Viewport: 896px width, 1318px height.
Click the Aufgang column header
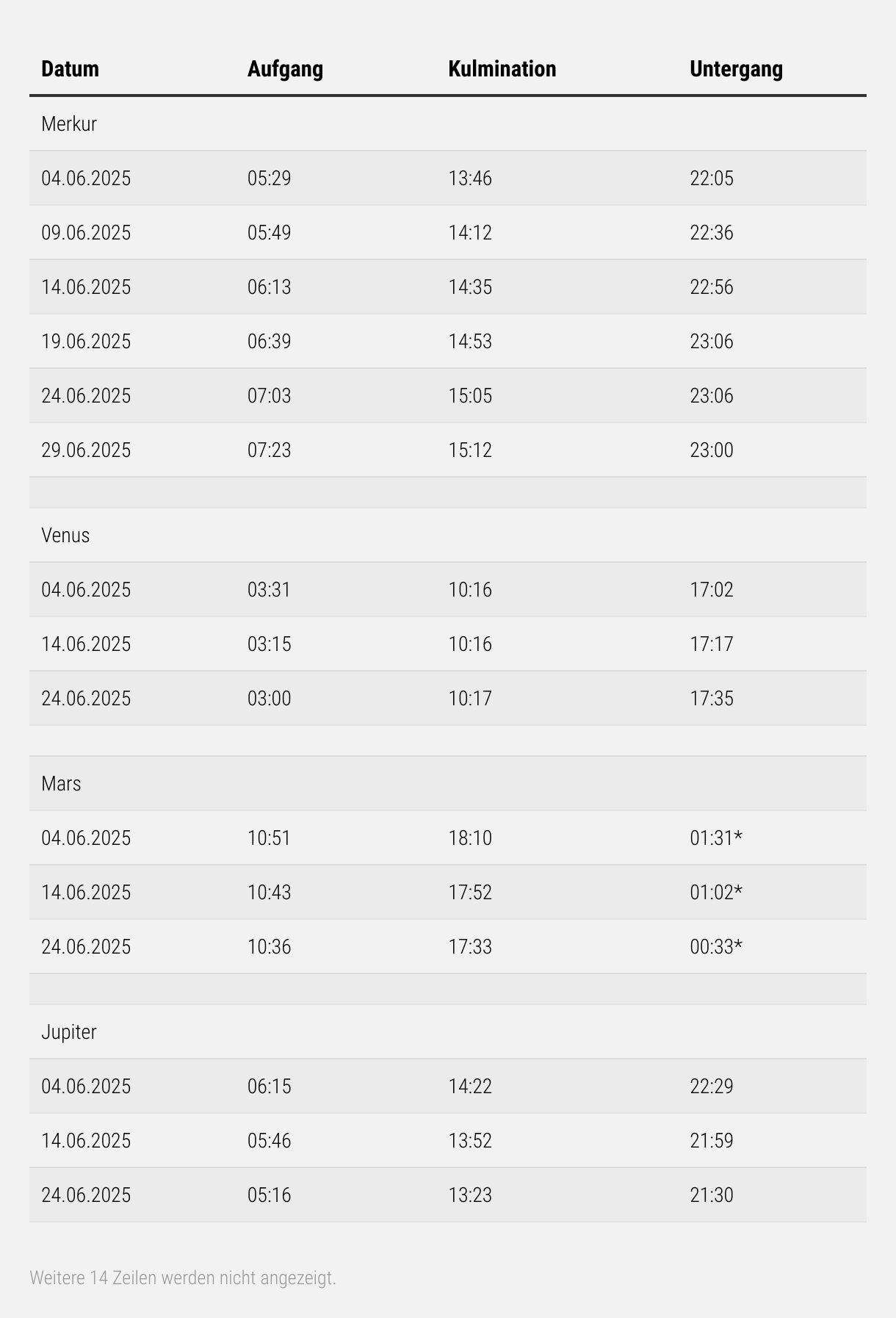pos(285,69)
